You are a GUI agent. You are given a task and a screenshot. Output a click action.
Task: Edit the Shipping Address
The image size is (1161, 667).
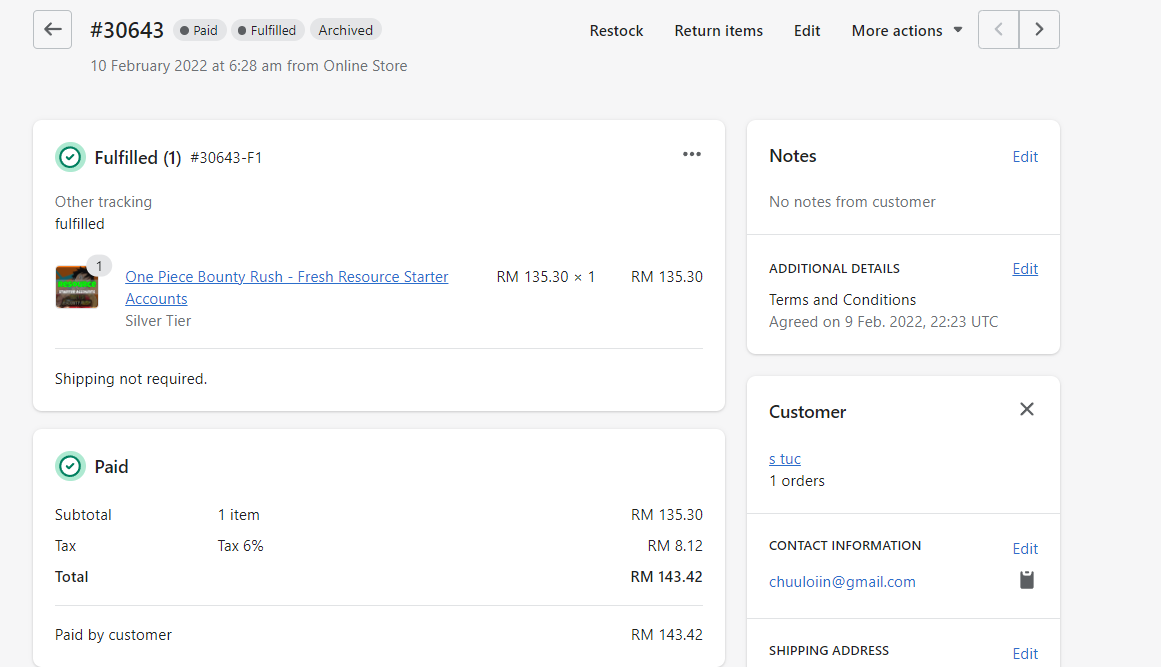point(1025,654)
